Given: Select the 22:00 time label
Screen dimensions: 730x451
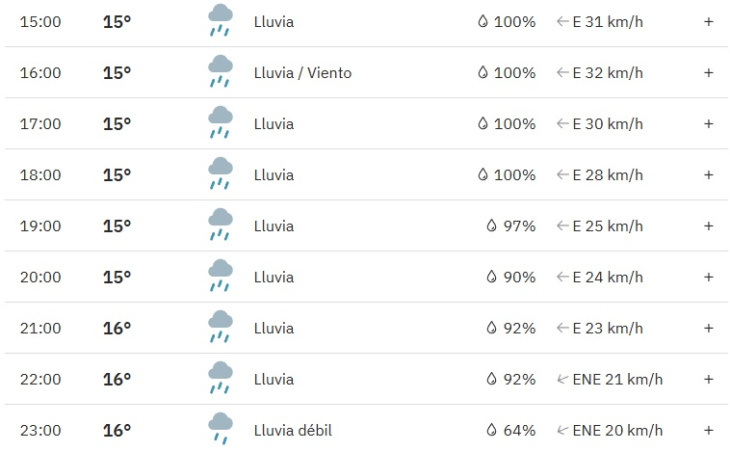Looking at the screenshot, I should [41, 379].
